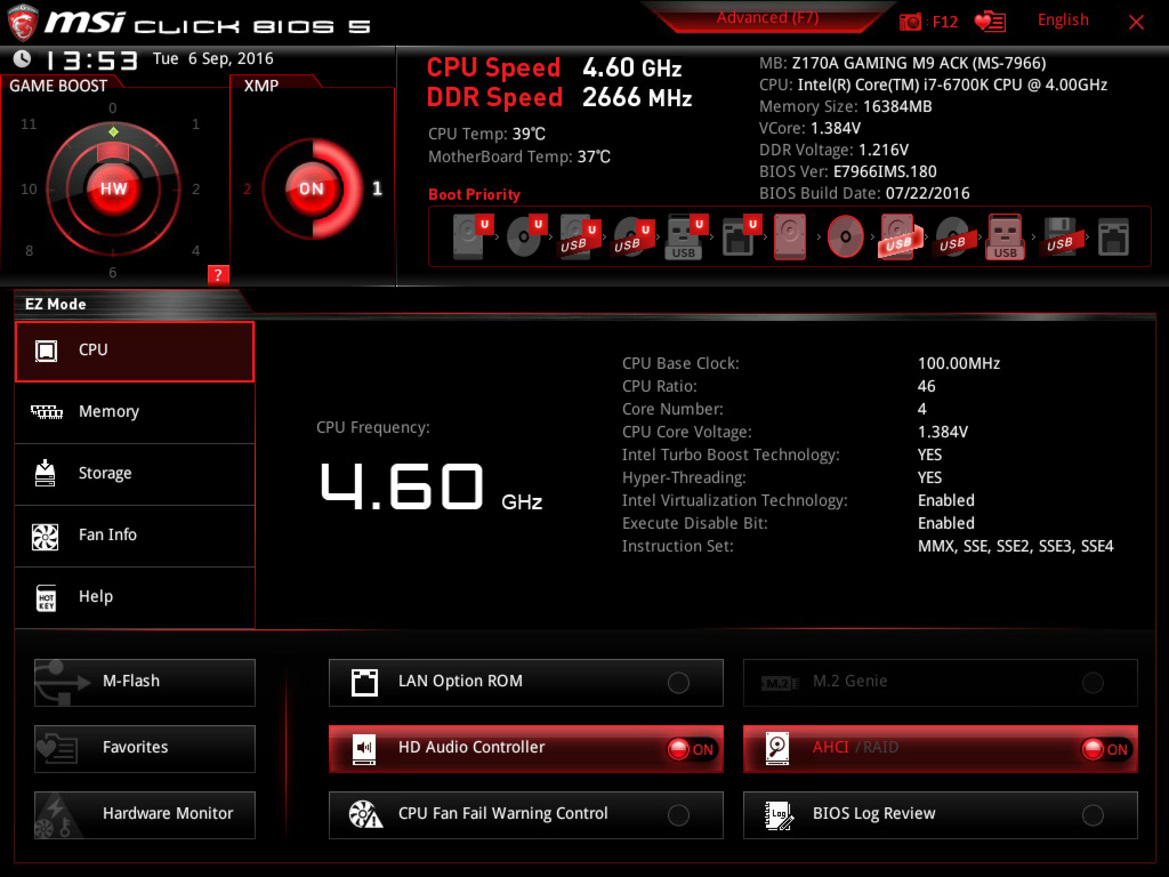This screenshot has width=1169, height=877.
Task: Open the Help hotkey tab
Action: pos(135,597)
